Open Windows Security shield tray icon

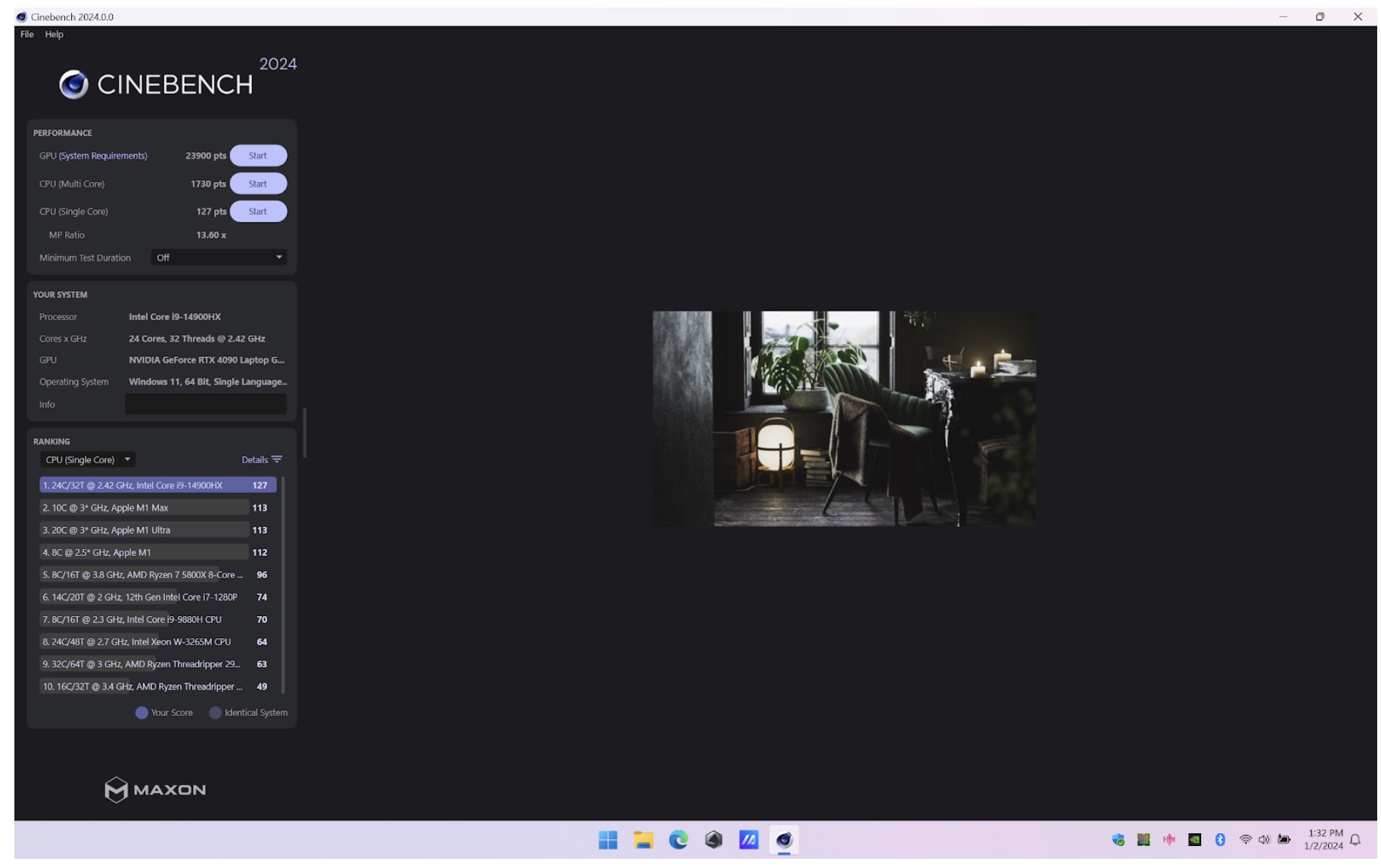[1118, 839]
